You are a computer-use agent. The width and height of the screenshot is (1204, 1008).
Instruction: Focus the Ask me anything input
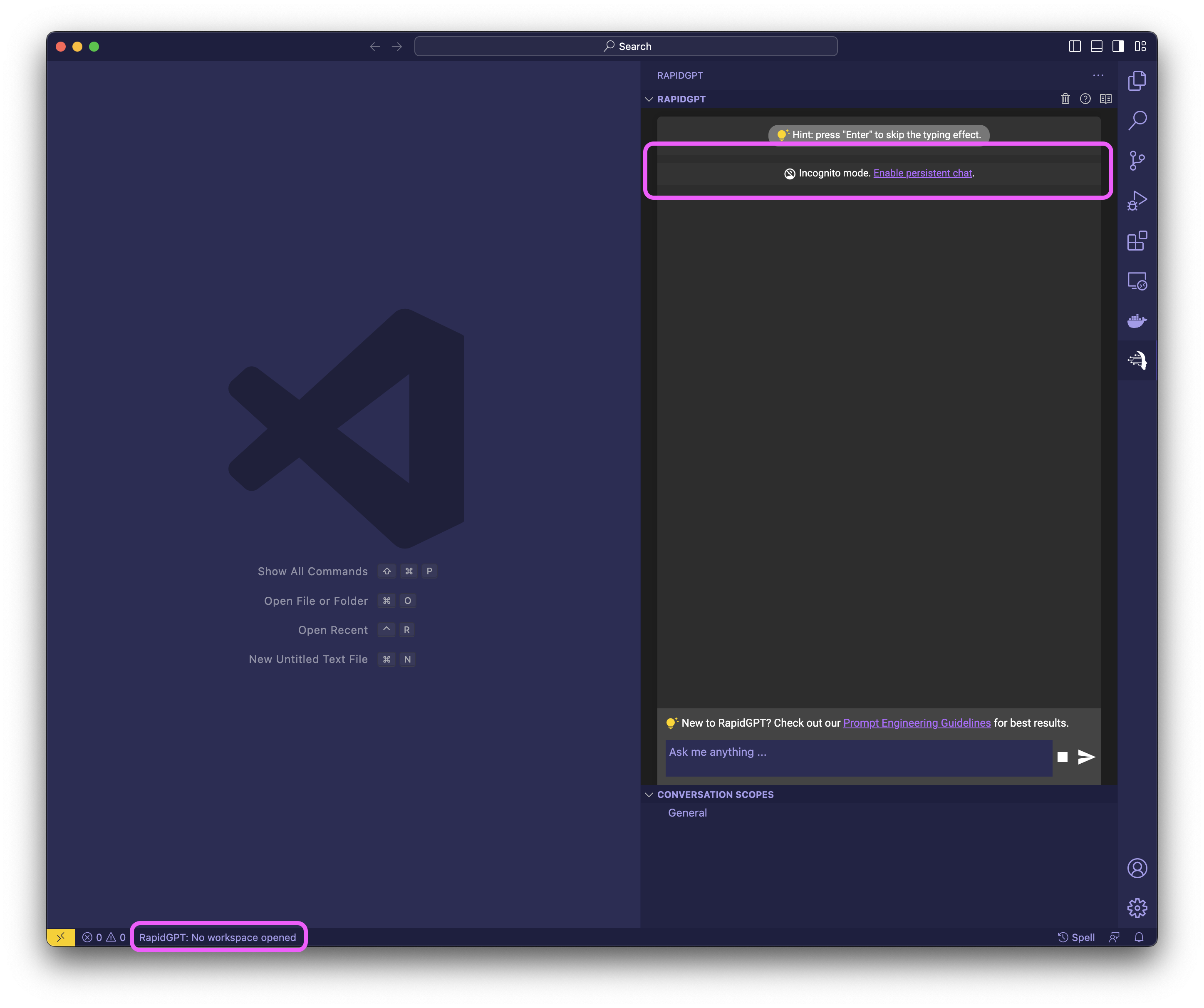pyautogui.click(x=858, y=757)
